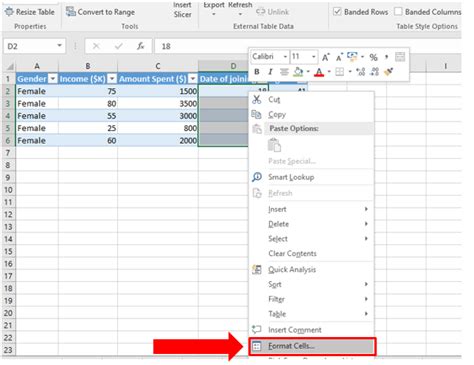Select the column A header
The image size is (474, 365).
click(x=37, y=66)
